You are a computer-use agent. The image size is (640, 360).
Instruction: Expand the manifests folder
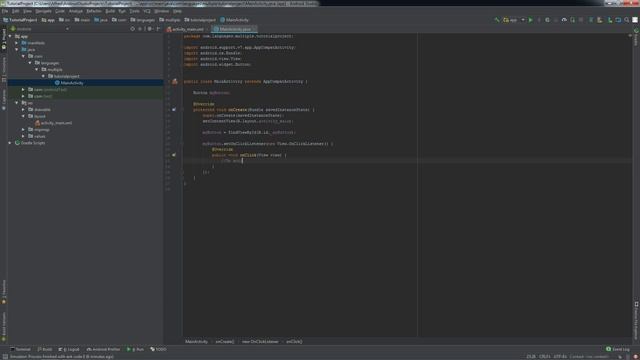[x=17, y=43]
